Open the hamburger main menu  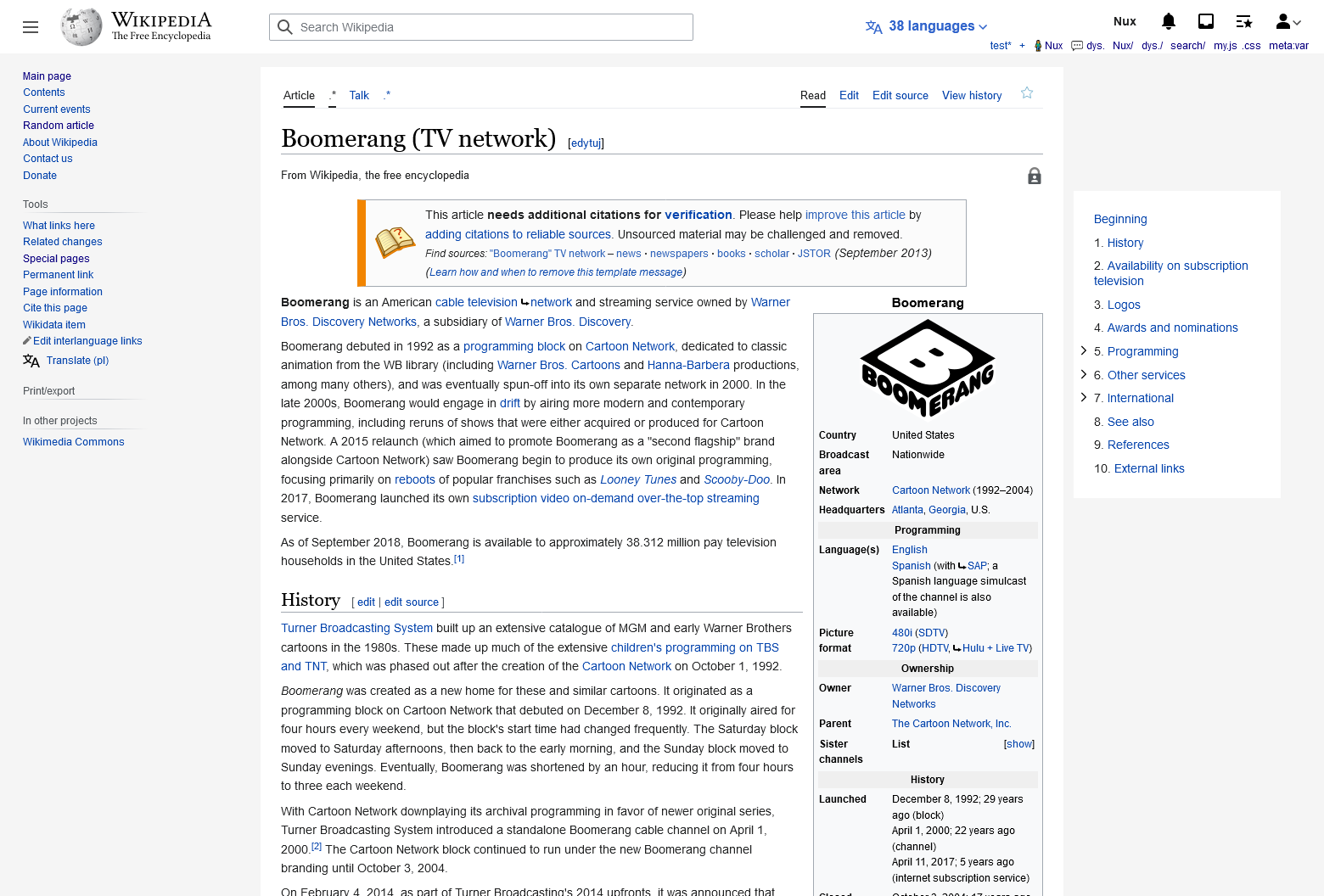(x=31, y=27)
